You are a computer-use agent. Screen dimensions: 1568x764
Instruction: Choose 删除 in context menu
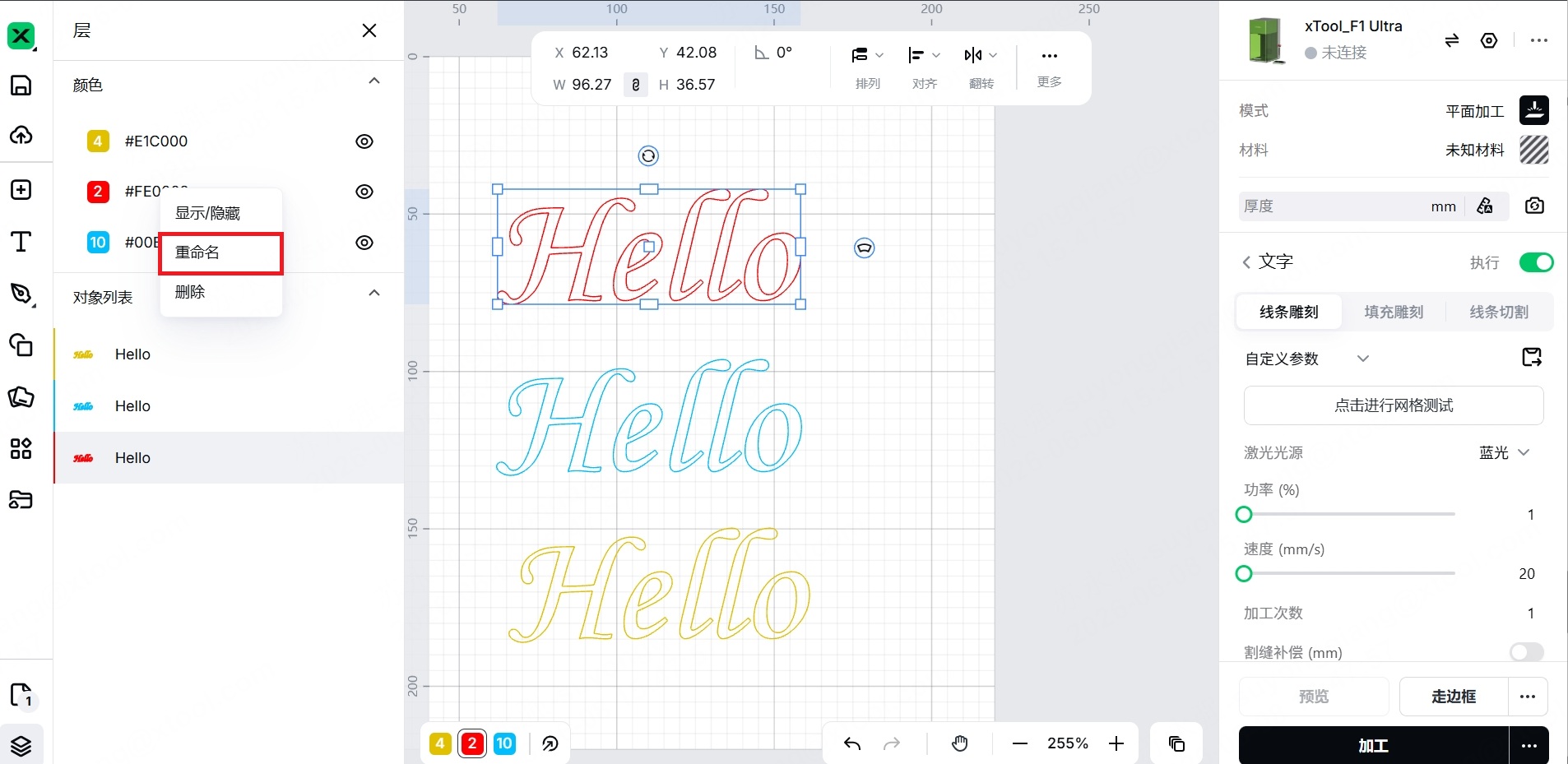tap(221, 292)
